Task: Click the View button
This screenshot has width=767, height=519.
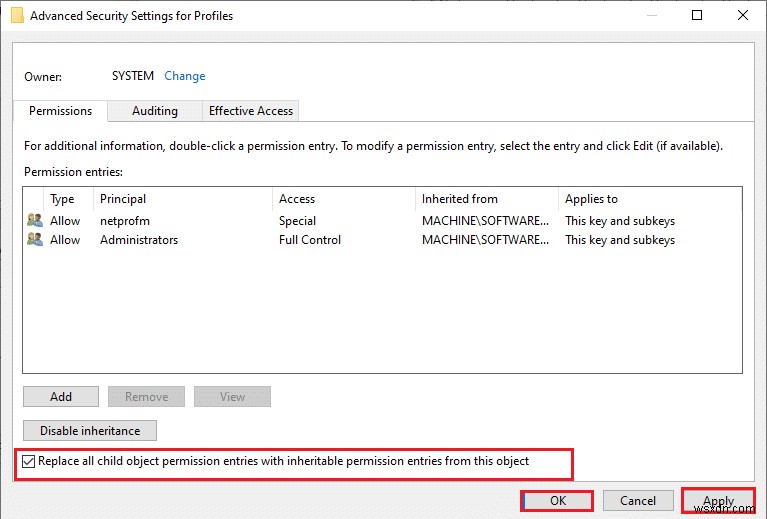Action: pyautogui.click(x=232, y=397)
